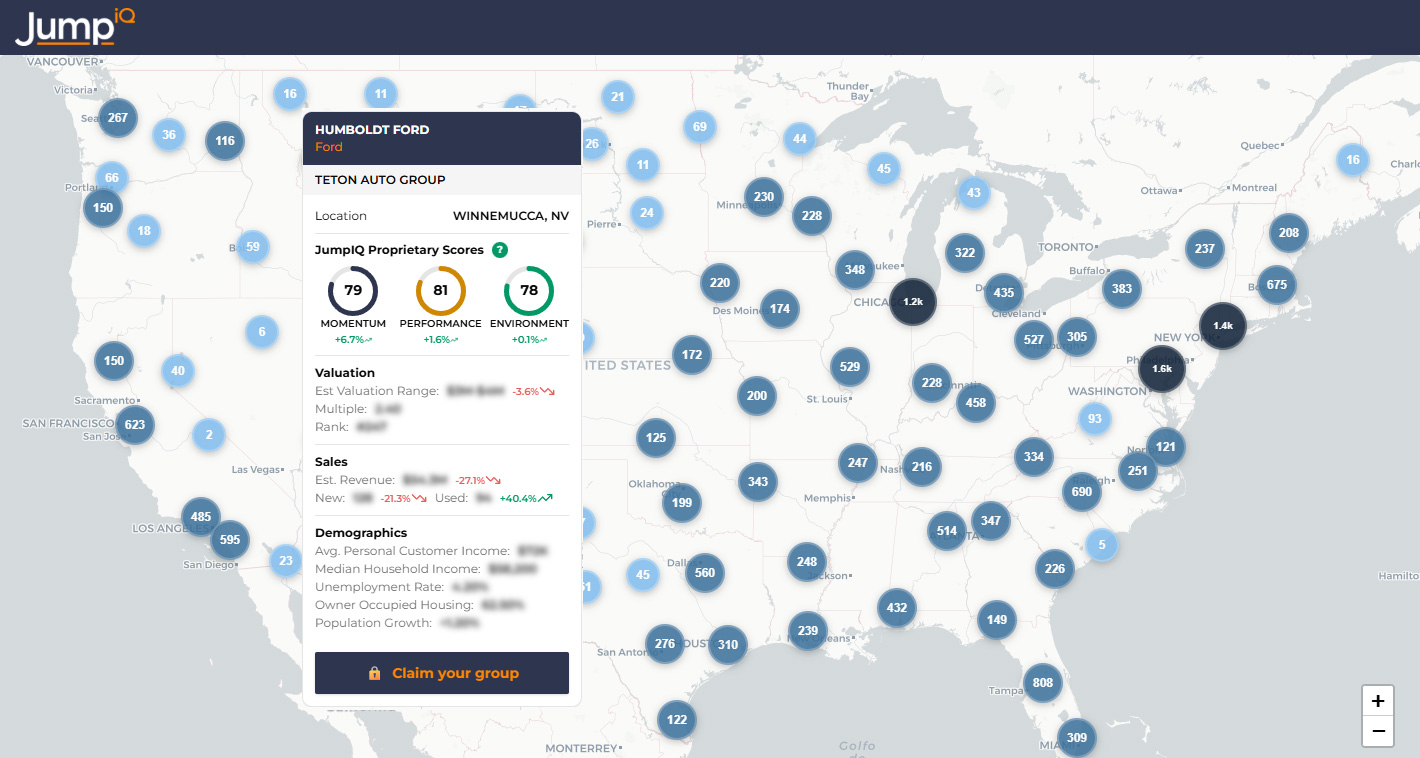Image resolution: width=1420 pixels, height=758 pixels.
Task: Open the 267 cluster near Seattle
Action: pos(118,118)
